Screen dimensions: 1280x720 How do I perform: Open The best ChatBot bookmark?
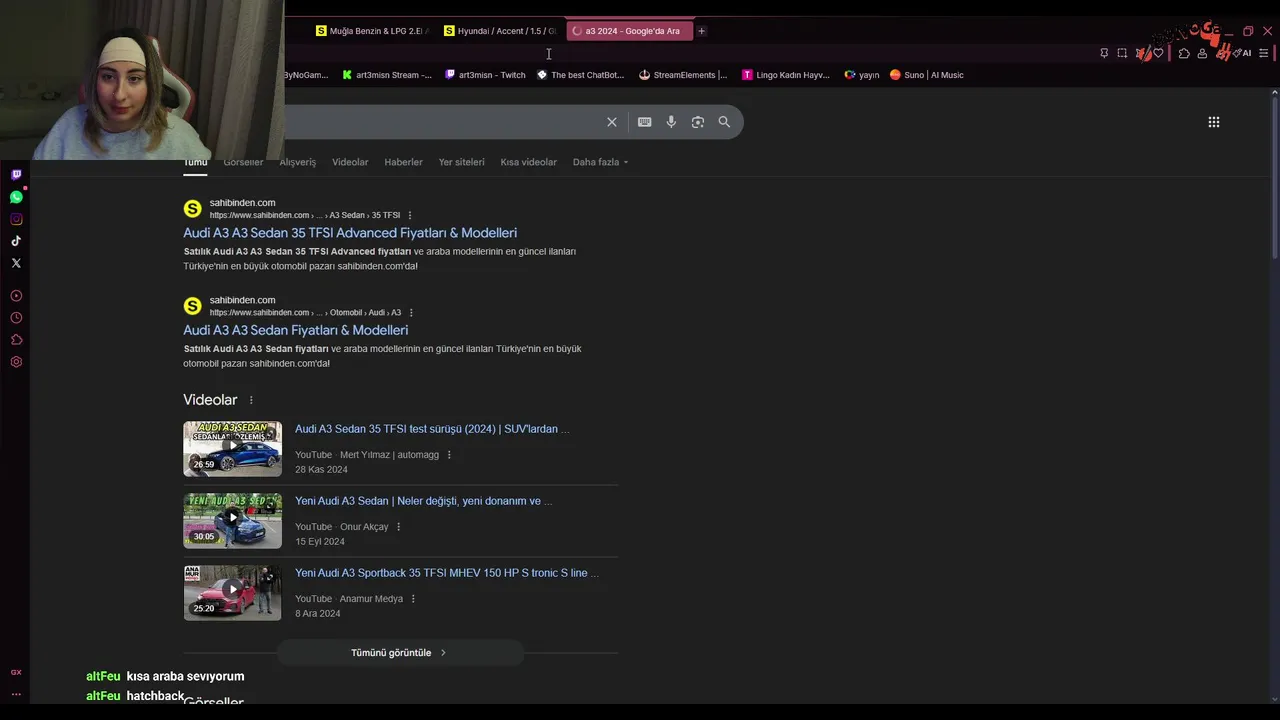[580, 75]
